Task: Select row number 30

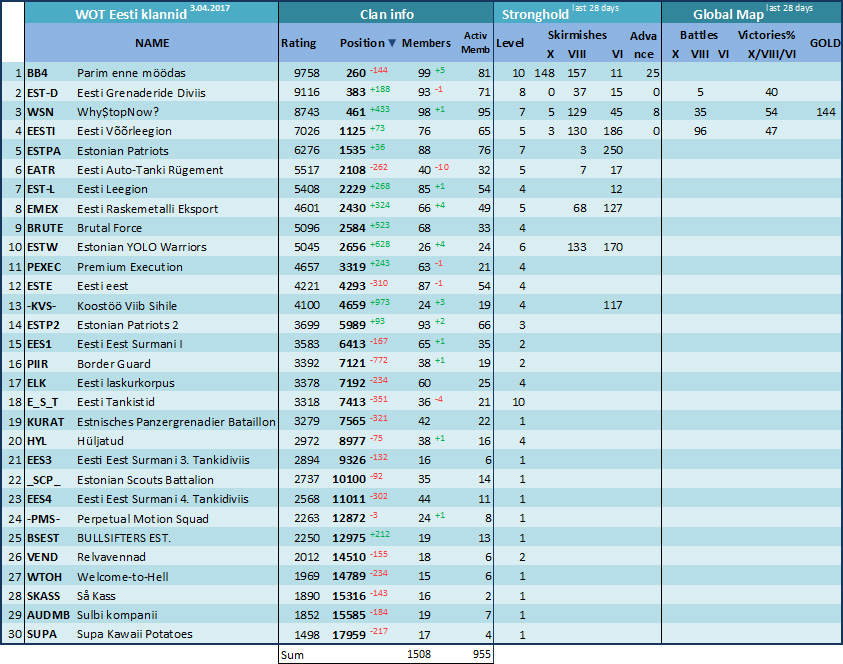Action: (x=15, y=634)
